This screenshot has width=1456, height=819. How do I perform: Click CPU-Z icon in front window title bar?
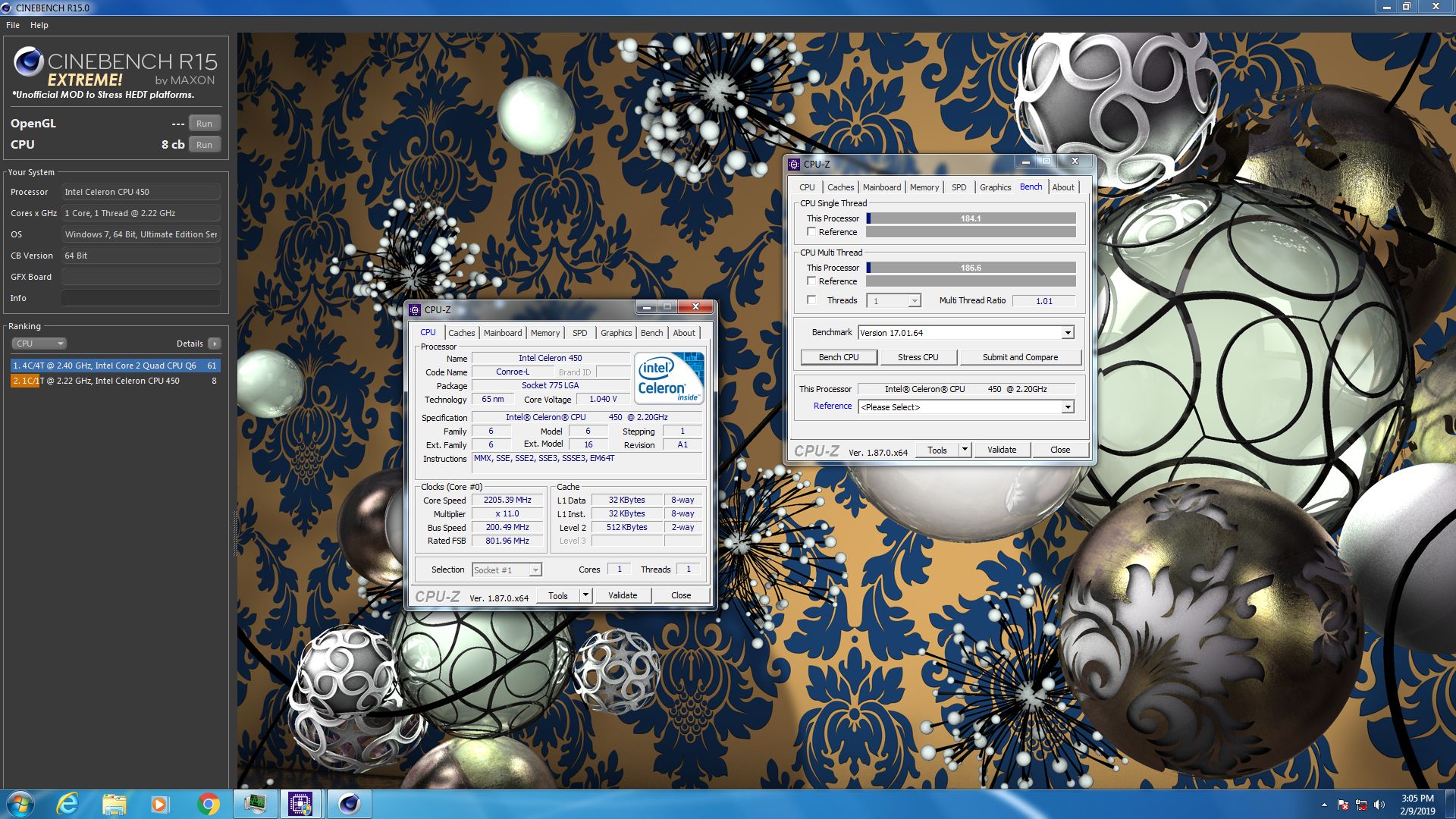pyautogui.click(x=415, y=309)
